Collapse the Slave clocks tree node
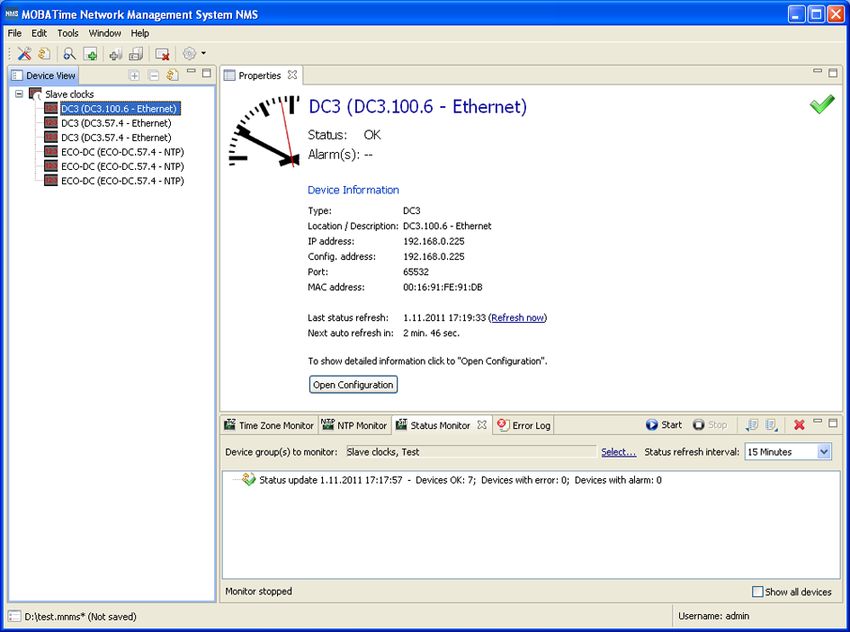850x632 pixels. 19,94
